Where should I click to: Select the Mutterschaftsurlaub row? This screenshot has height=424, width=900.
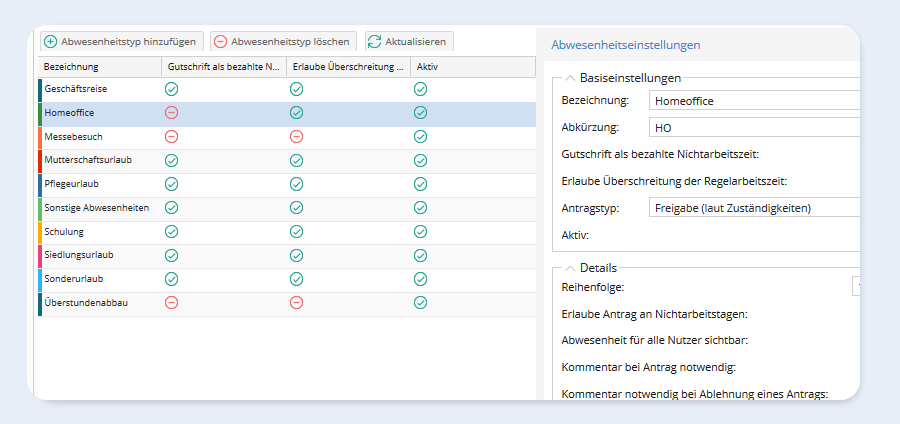(x=100, y=160)
